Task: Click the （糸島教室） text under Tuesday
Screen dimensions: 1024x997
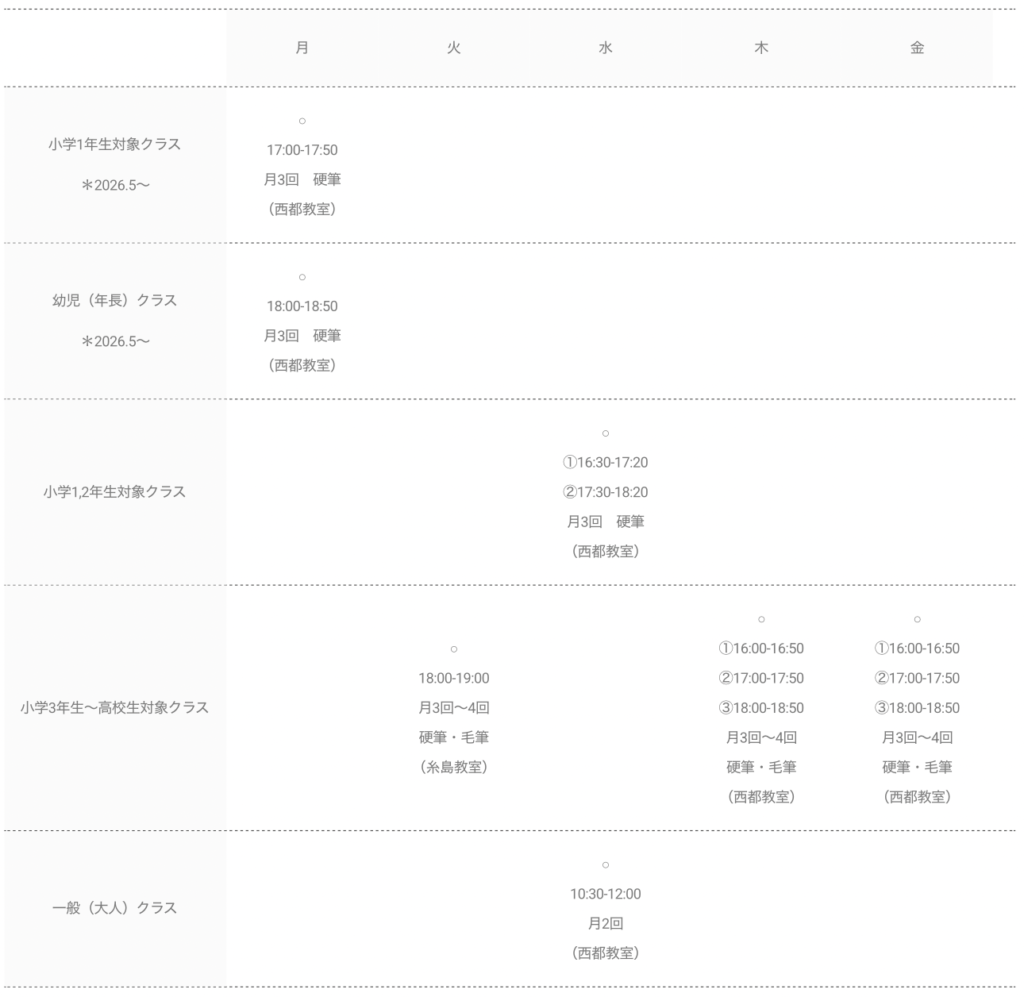Action: click(x=454, y=768)
